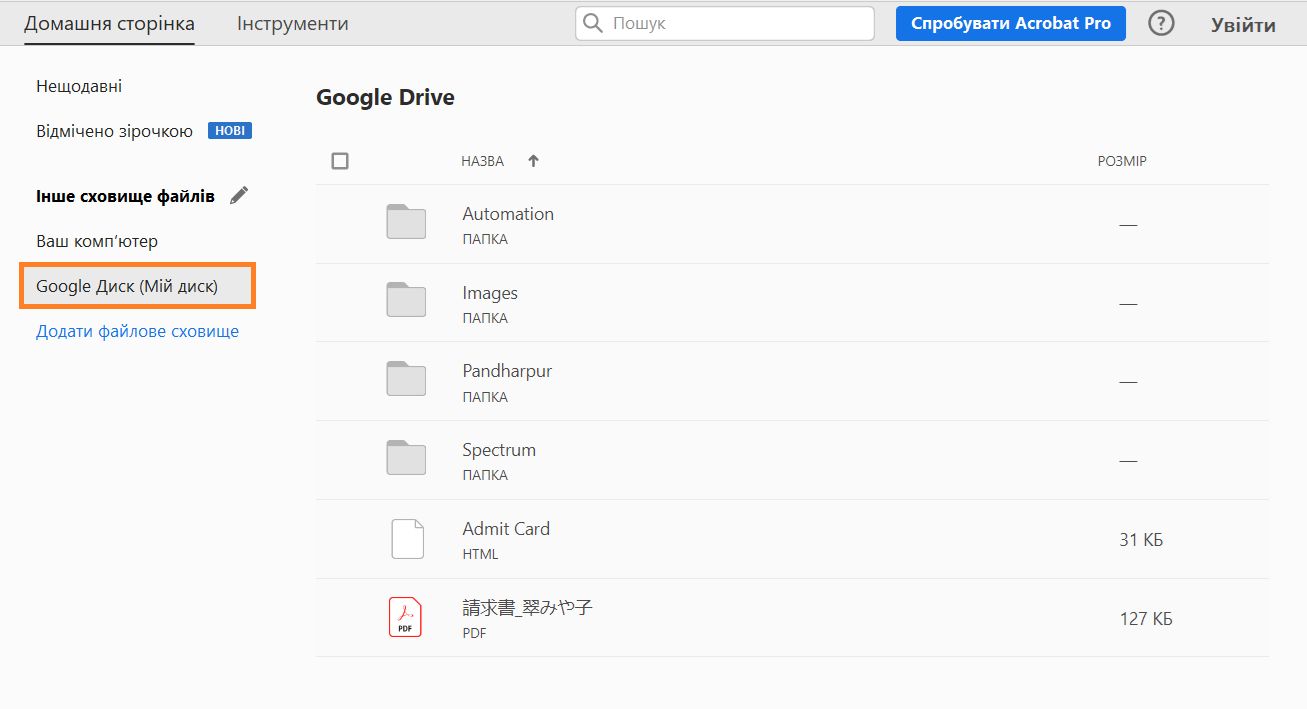Open the Spectrum folder icon
1307x709 pixels.
click(x=405, y=459)
